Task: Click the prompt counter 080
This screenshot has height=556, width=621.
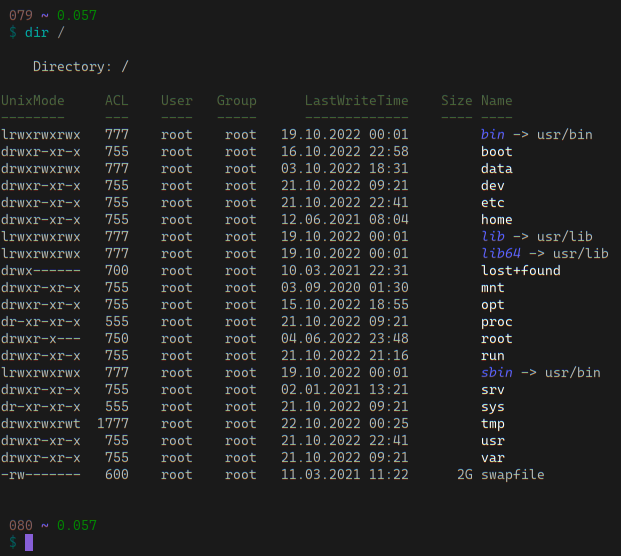Action: [x=21, y=526]
